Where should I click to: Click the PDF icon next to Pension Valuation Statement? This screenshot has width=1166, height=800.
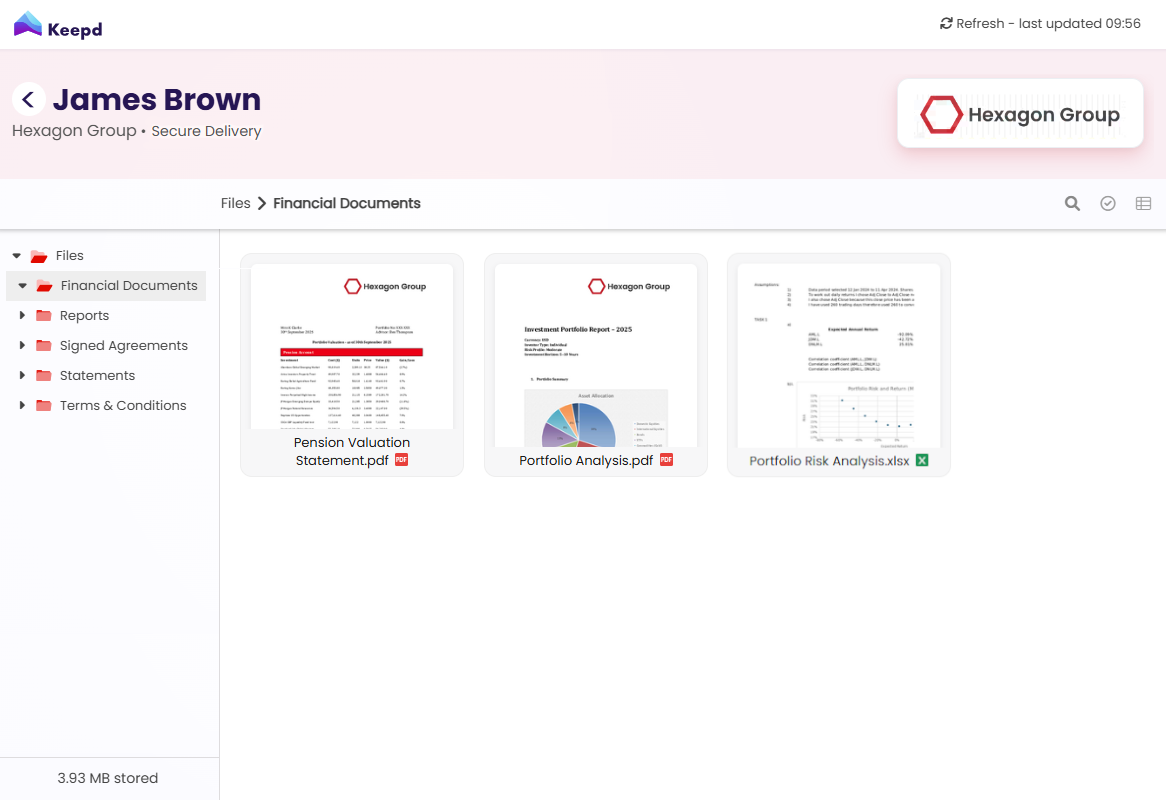tap(402, 460)
